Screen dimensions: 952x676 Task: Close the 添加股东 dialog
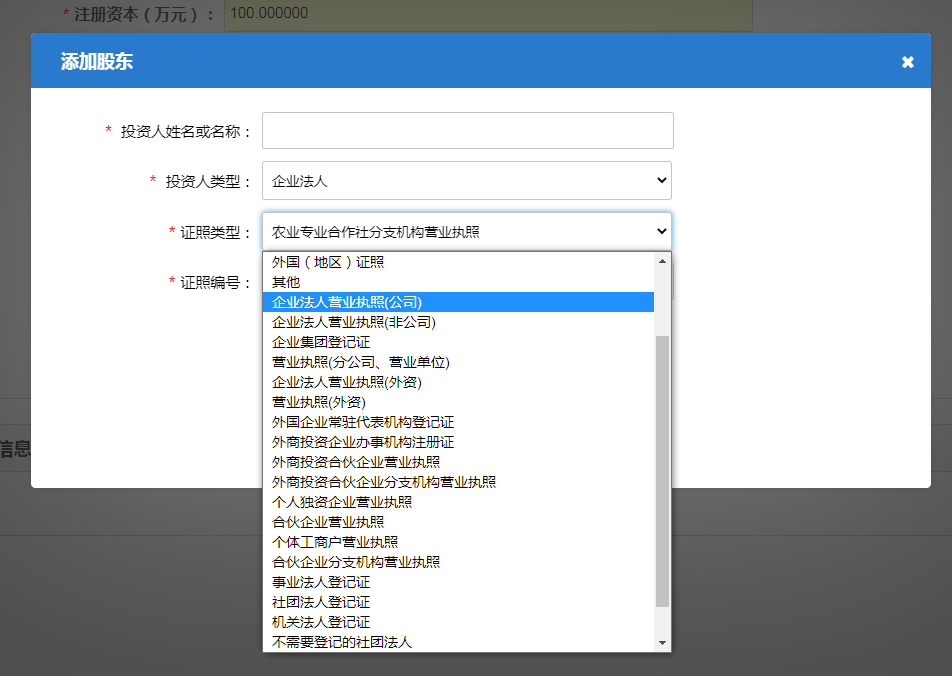pos(907,61)
